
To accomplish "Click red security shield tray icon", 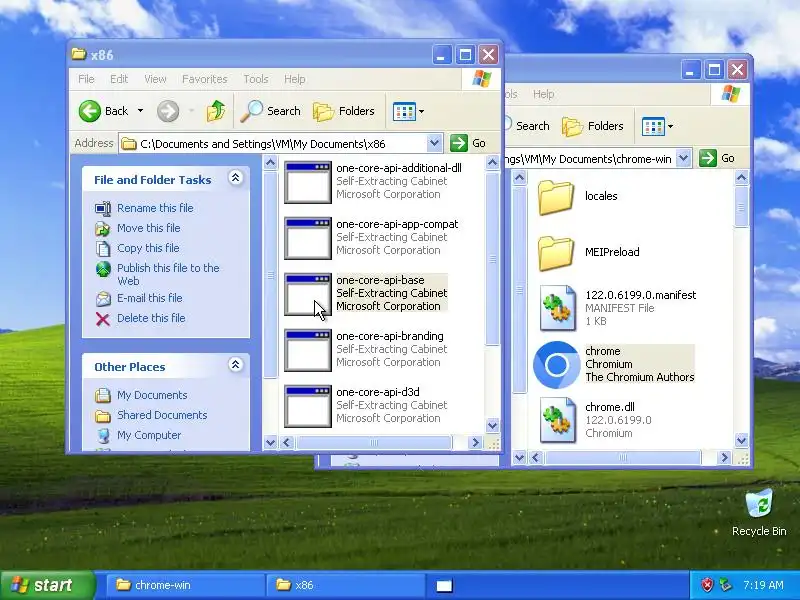I will click(x=707, y=585).
